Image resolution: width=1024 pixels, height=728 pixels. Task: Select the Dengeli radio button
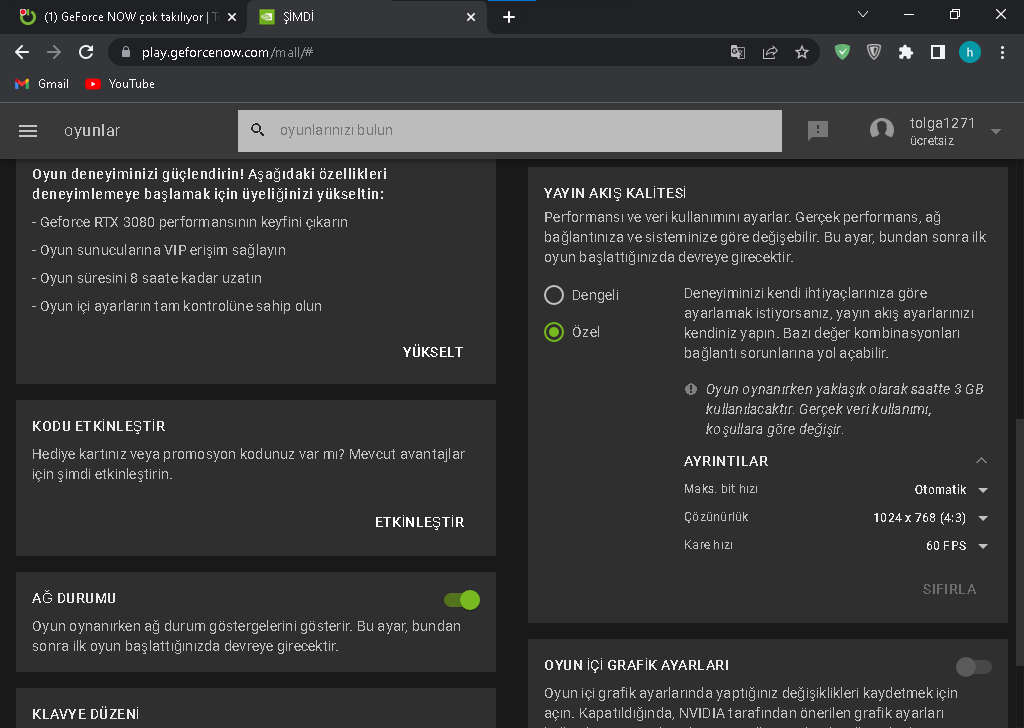554,295
